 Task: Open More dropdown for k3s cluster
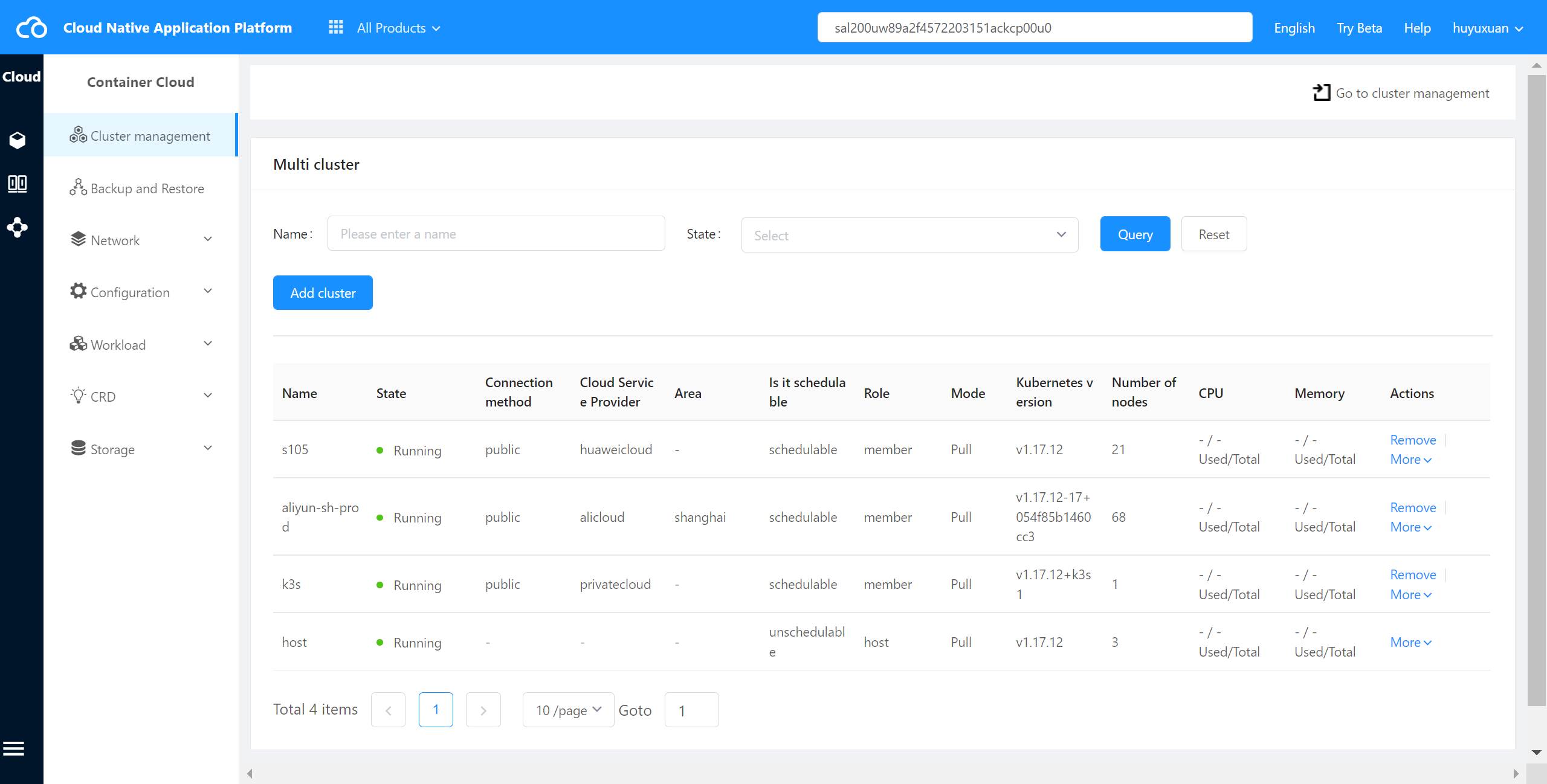[1411, 595]
